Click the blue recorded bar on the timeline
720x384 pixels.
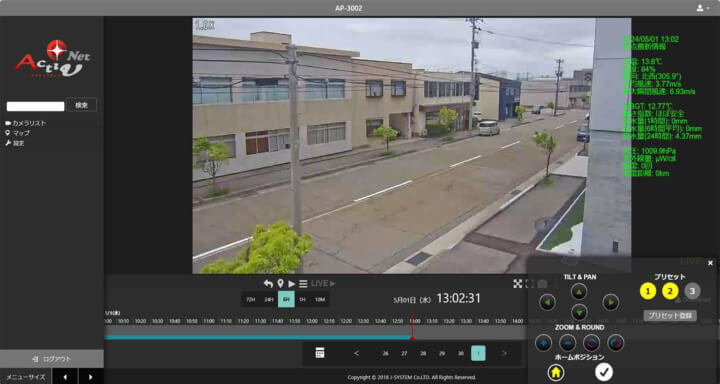click(x=258, y=337)
